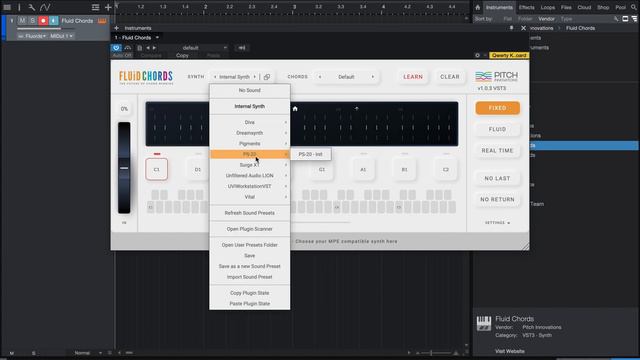The height and width of the screenshot is (360, 640).
Task: Open browser list options icon
Action: (634, 19)
